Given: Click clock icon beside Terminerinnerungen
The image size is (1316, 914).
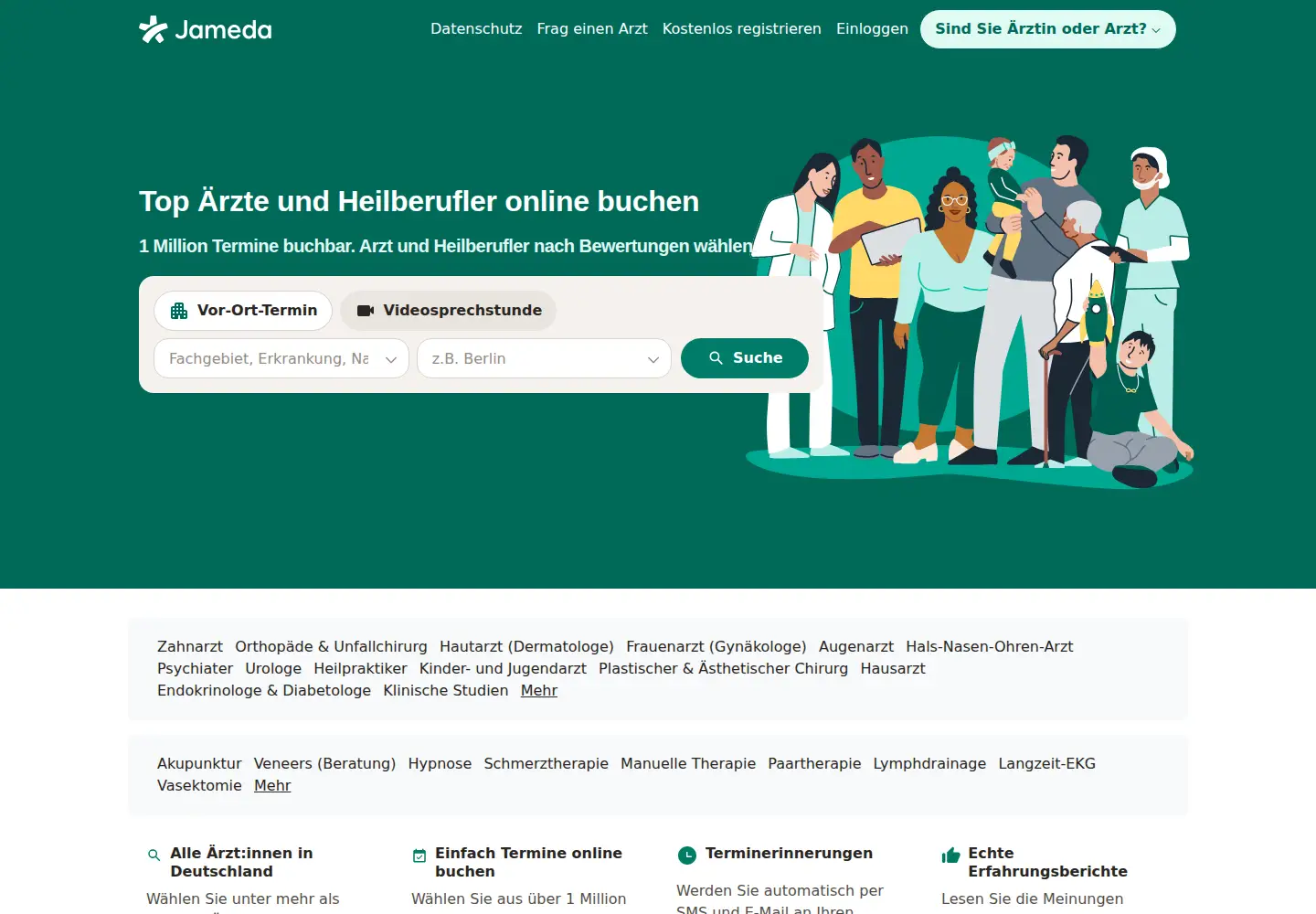Looking at the screenshot, I should 686,855.
